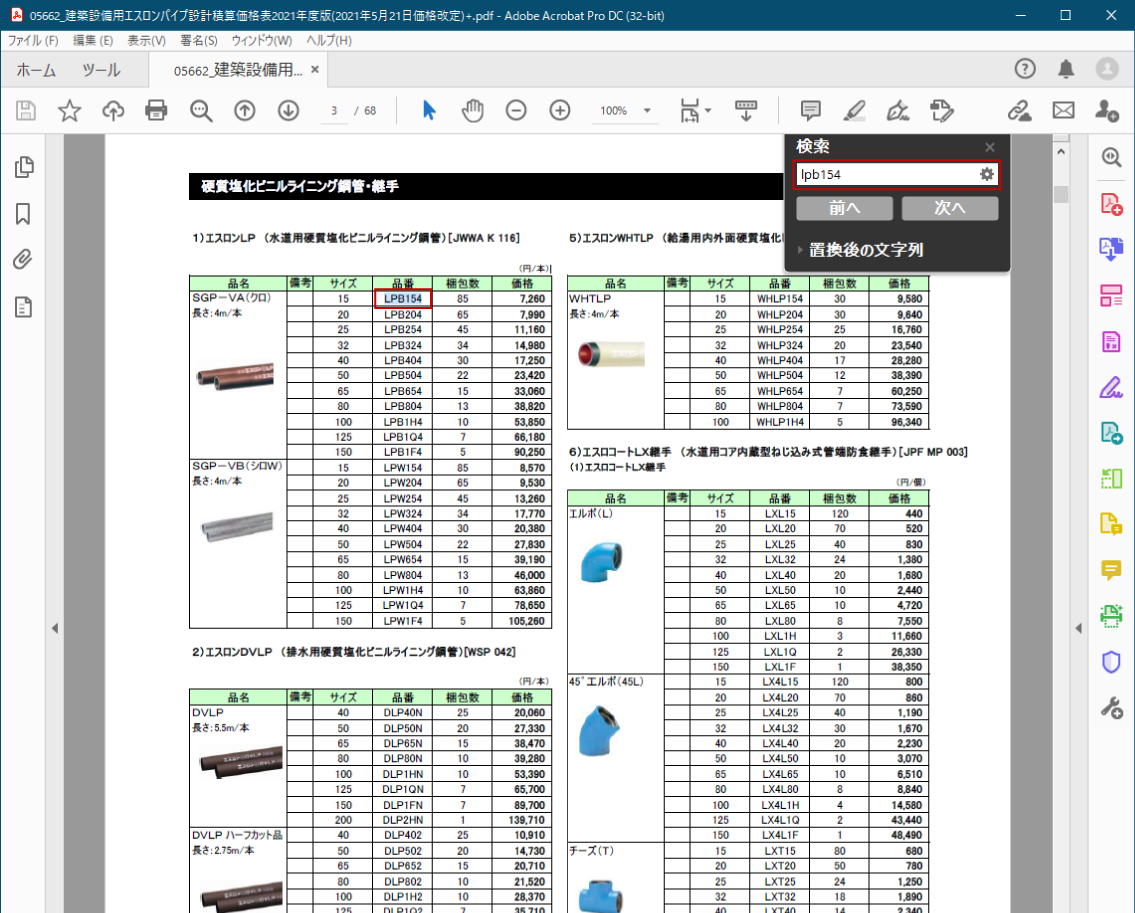Image resolution: width=1135 pixels, height=913 pixels.
Task: Open 編集 menu
Action: pyautogui.click(x=93, y=41)
